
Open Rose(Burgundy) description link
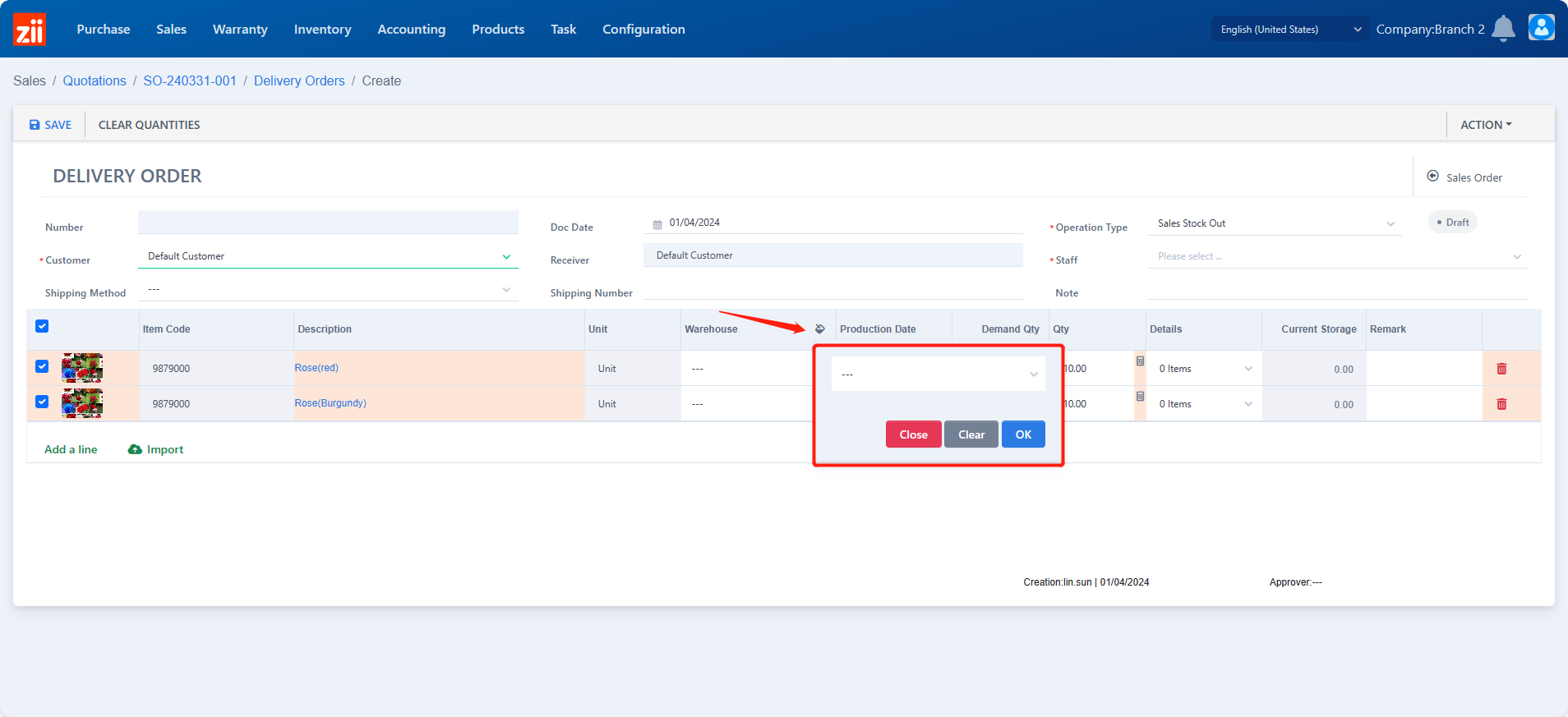(x=330, y=403)
